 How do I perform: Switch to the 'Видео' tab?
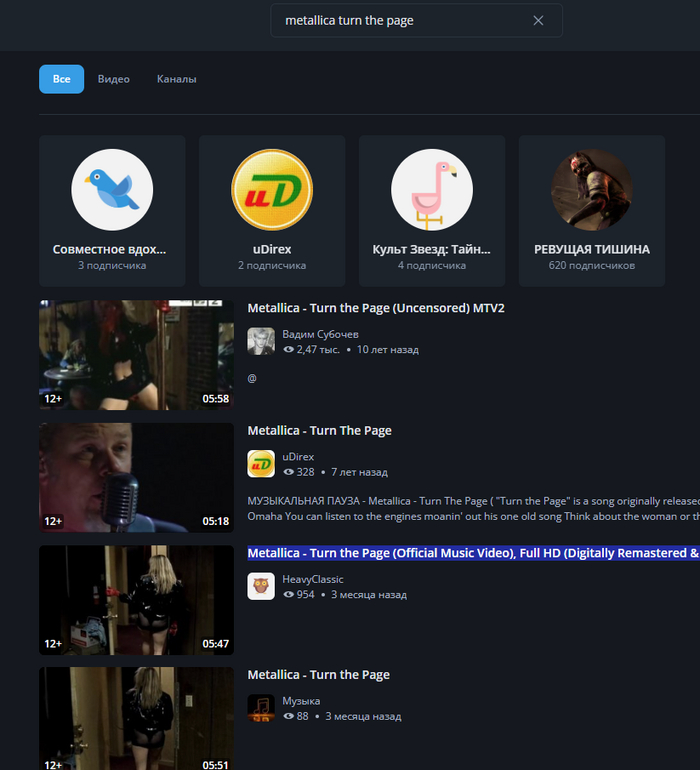point(113,79)
